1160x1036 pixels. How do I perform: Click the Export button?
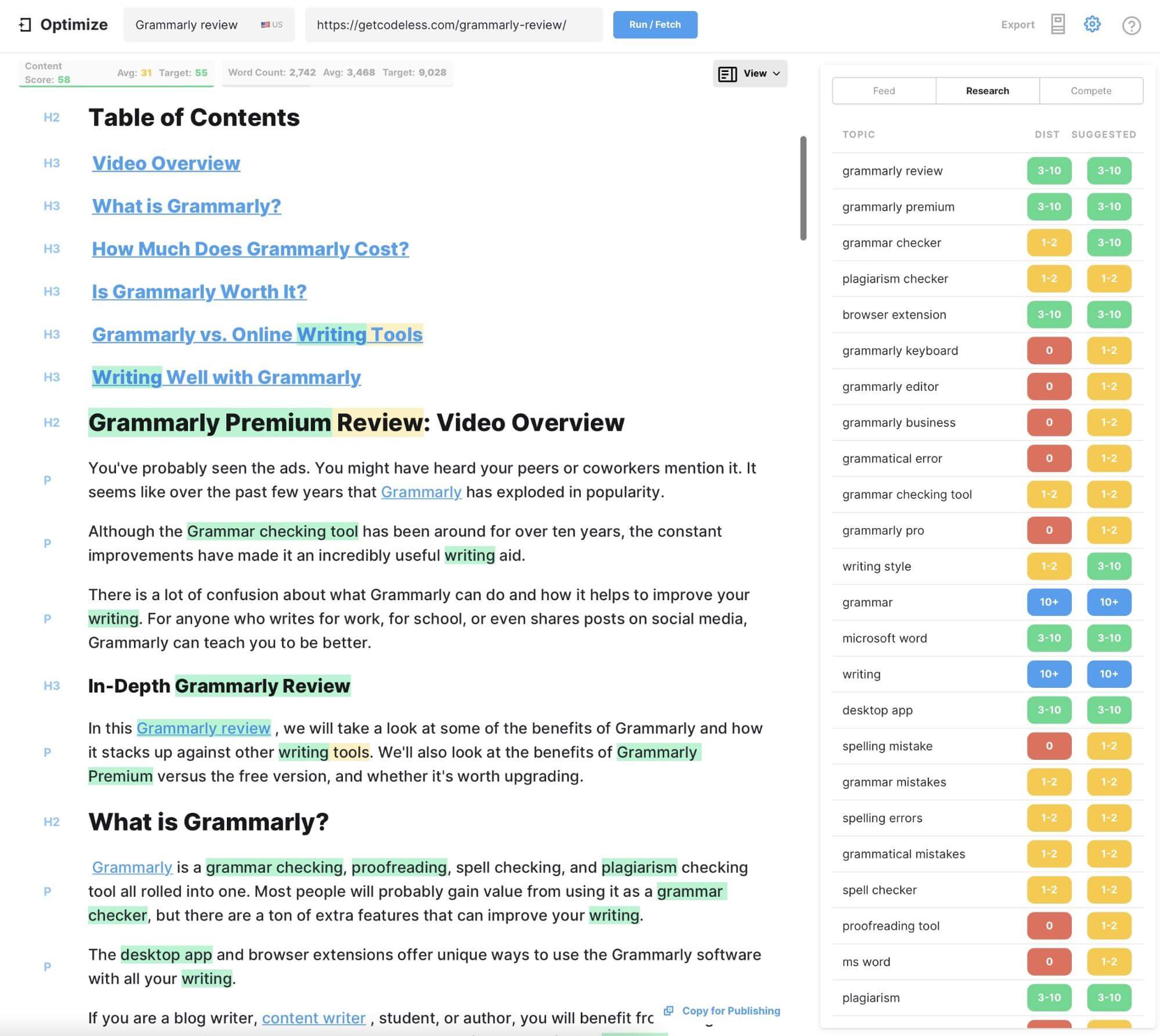pos(1017,25)
